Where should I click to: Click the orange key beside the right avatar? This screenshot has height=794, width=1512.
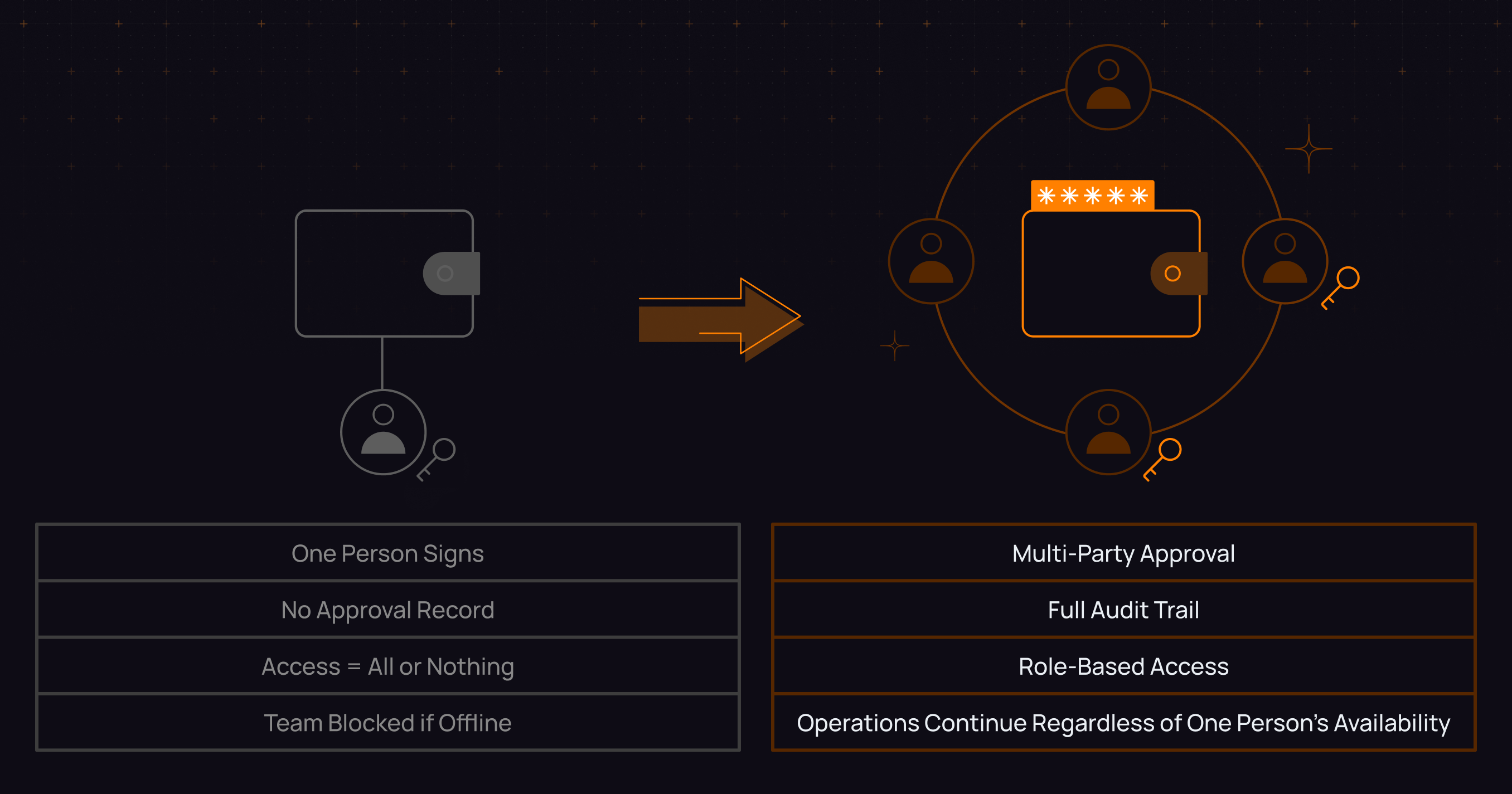[x=1341, y=287]
